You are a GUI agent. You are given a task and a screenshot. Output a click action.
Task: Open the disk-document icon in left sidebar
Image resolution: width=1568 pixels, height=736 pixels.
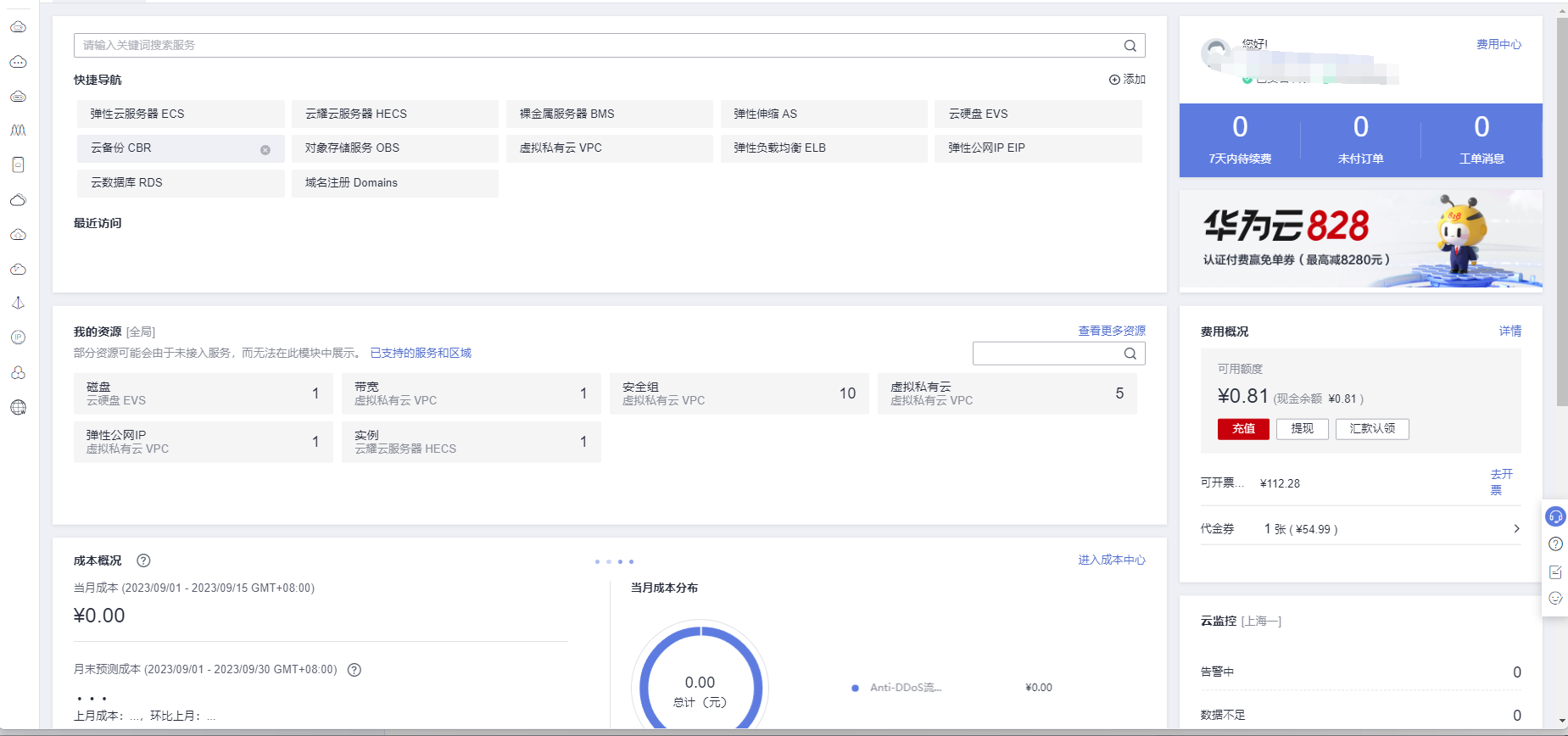(18, 164)
